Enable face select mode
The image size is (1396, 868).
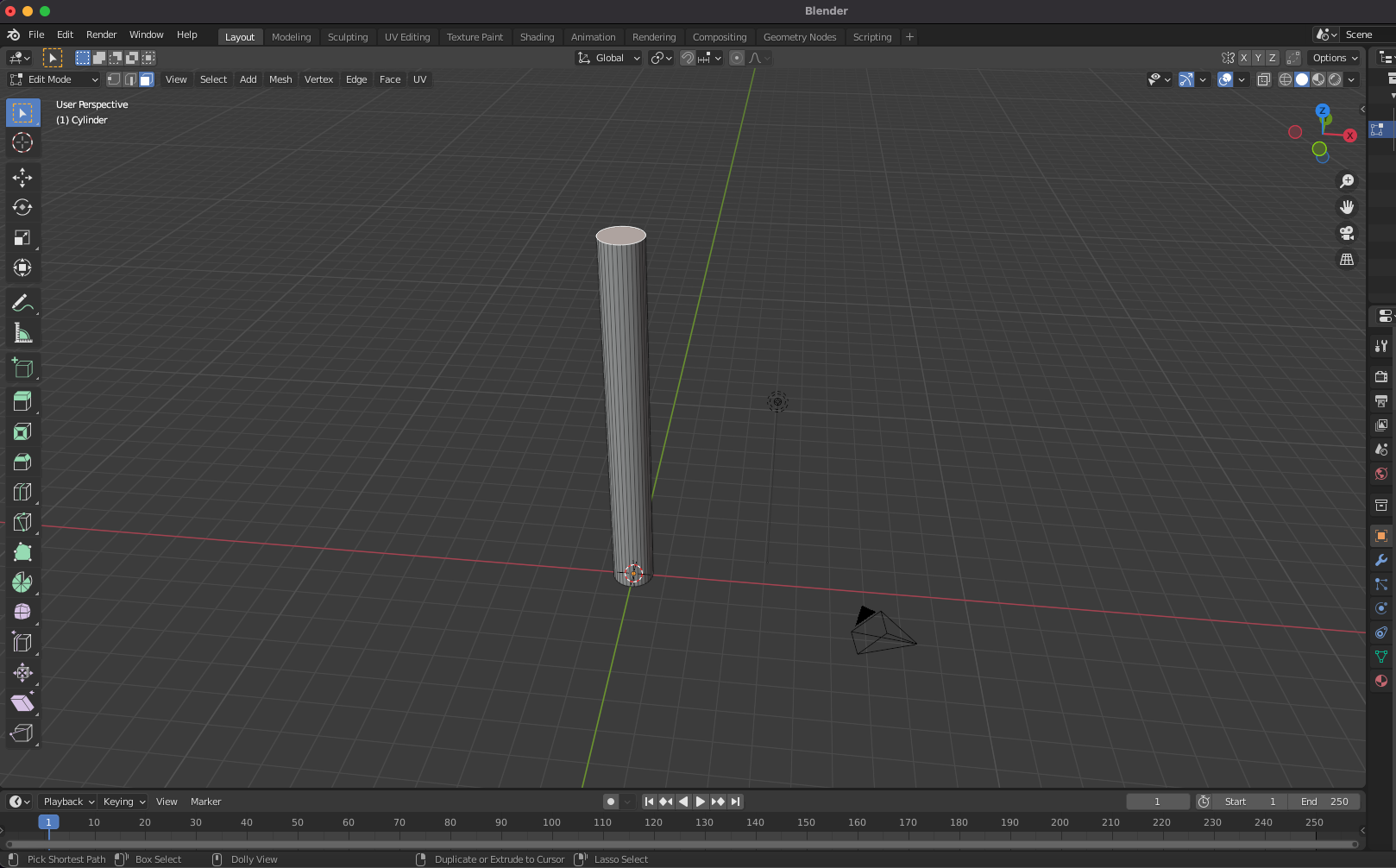coord(147,79)
